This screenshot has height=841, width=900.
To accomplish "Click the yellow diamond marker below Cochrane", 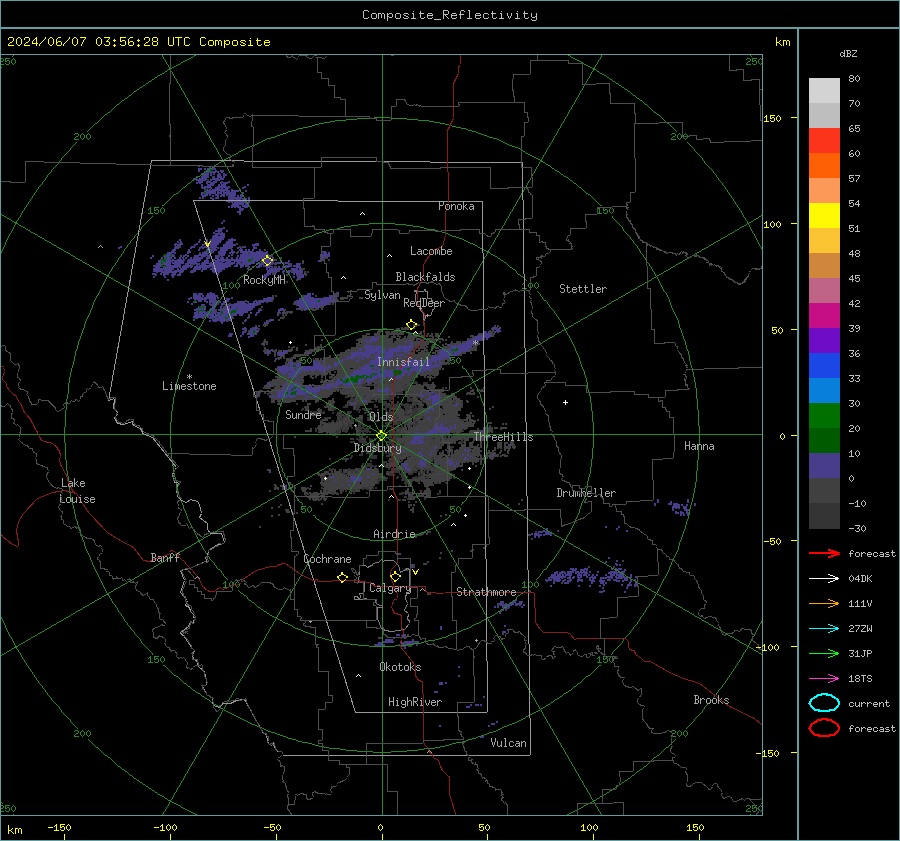I will (342, 577).
